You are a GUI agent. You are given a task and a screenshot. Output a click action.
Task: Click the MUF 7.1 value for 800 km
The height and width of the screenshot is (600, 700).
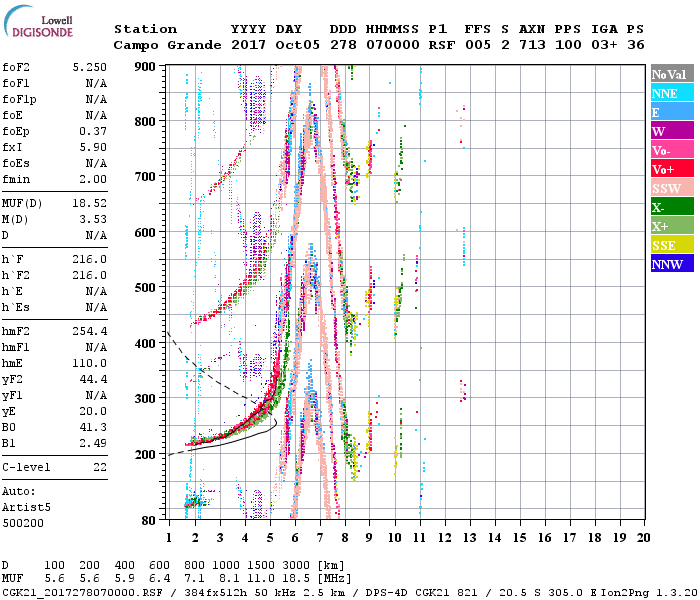pyautogui.click(x=194, y=579)
